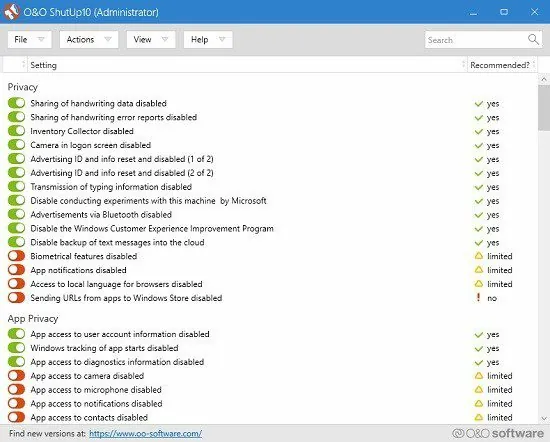Open the Actions dropdown menu

click(89, 39)
